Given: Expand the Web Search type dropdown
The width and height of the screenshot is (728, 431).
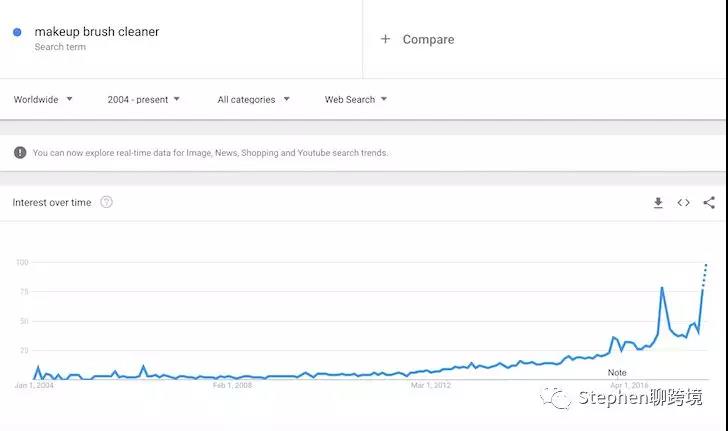Looking at the screenshot, I should [x=355, y=99].
